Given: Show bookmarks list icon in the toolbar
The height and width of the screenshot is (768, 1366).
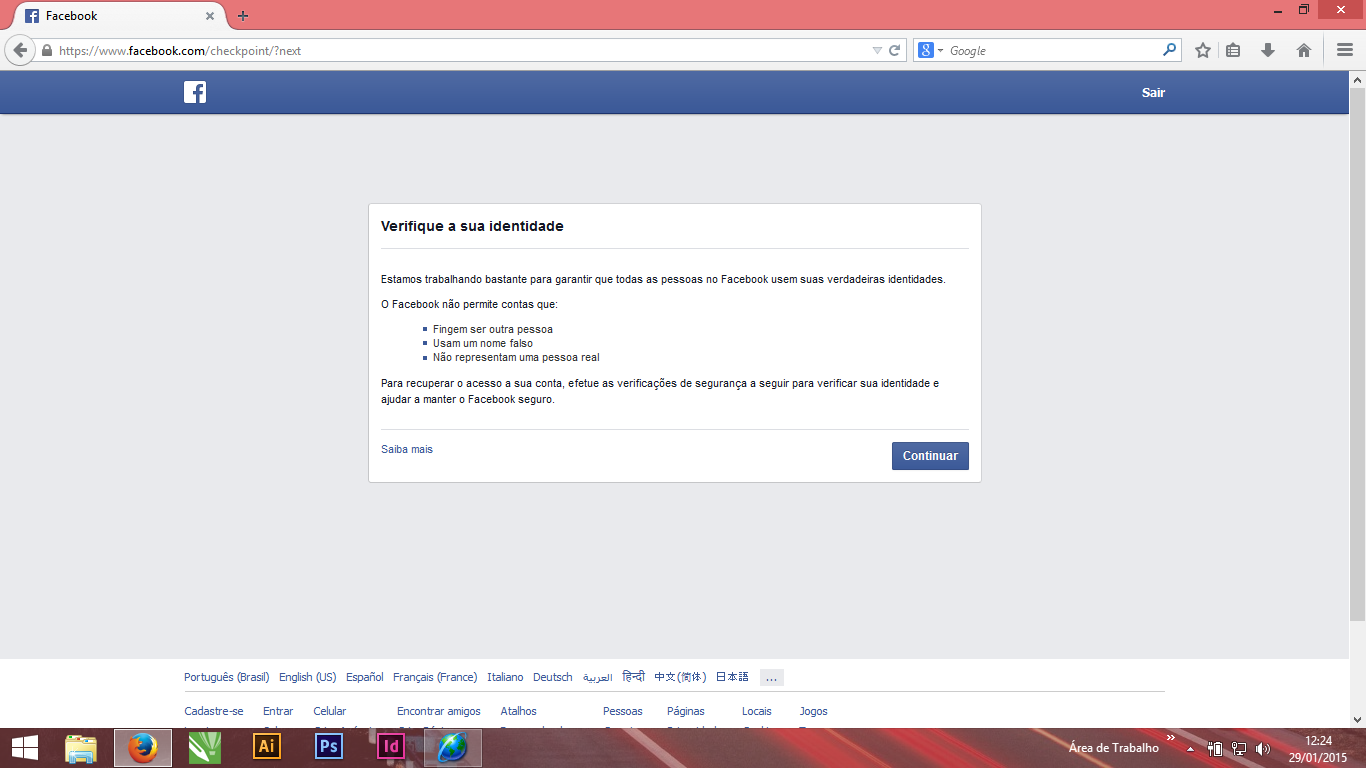Looking at the screenshot, I should 1234,50.
